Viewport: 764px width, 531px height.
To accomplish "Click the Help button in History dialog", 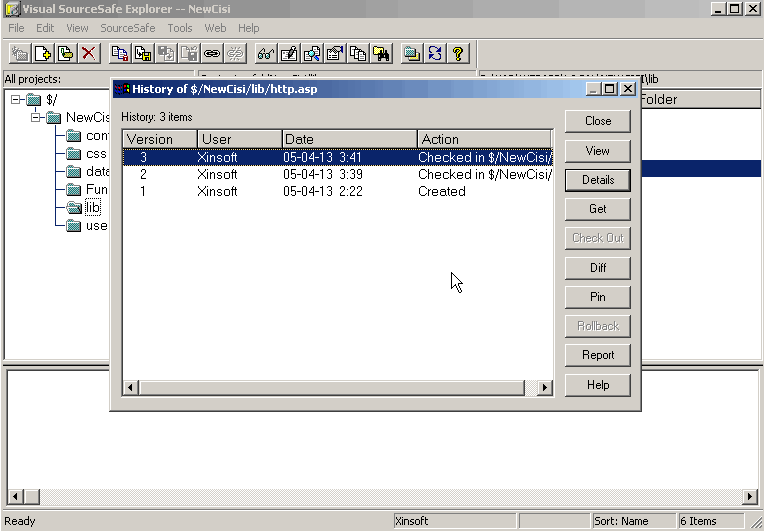I will [598, 385].
